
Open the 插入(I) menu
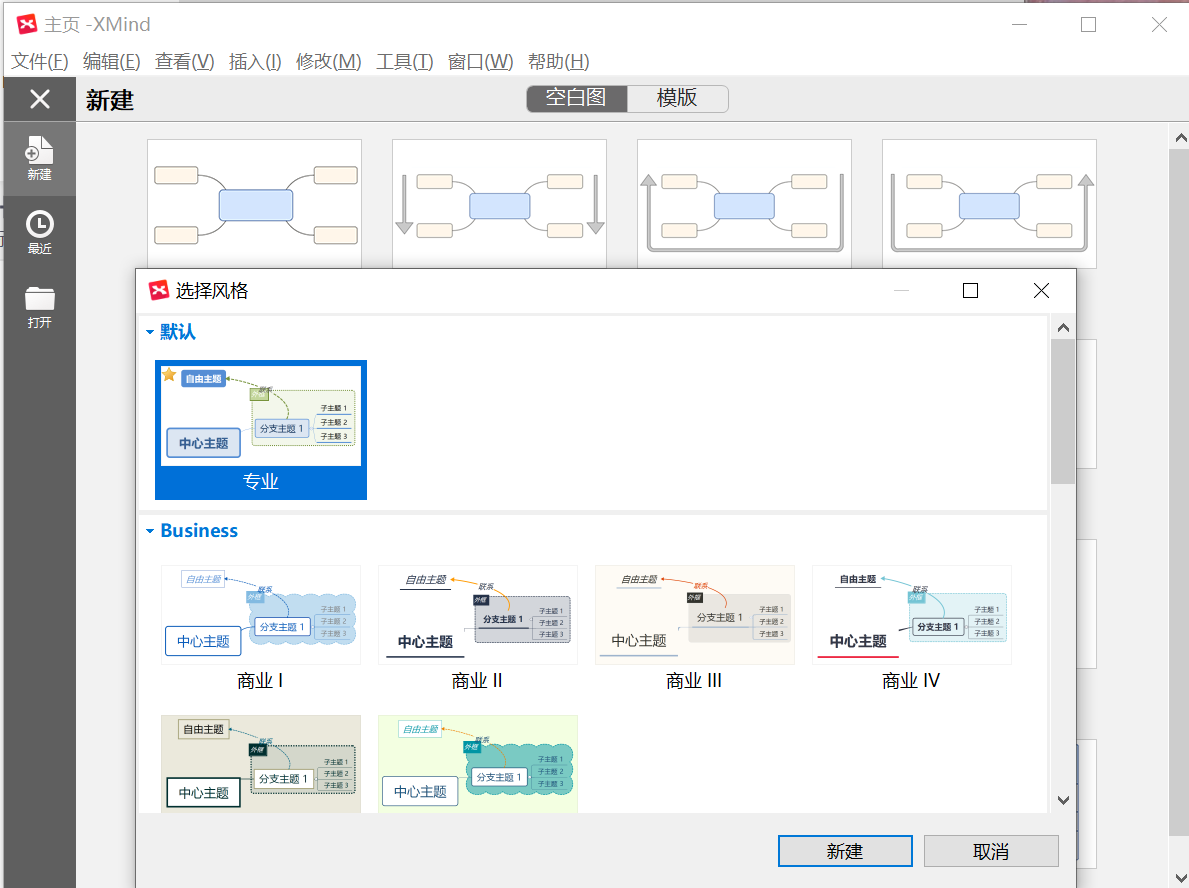[x=255, y=61]
